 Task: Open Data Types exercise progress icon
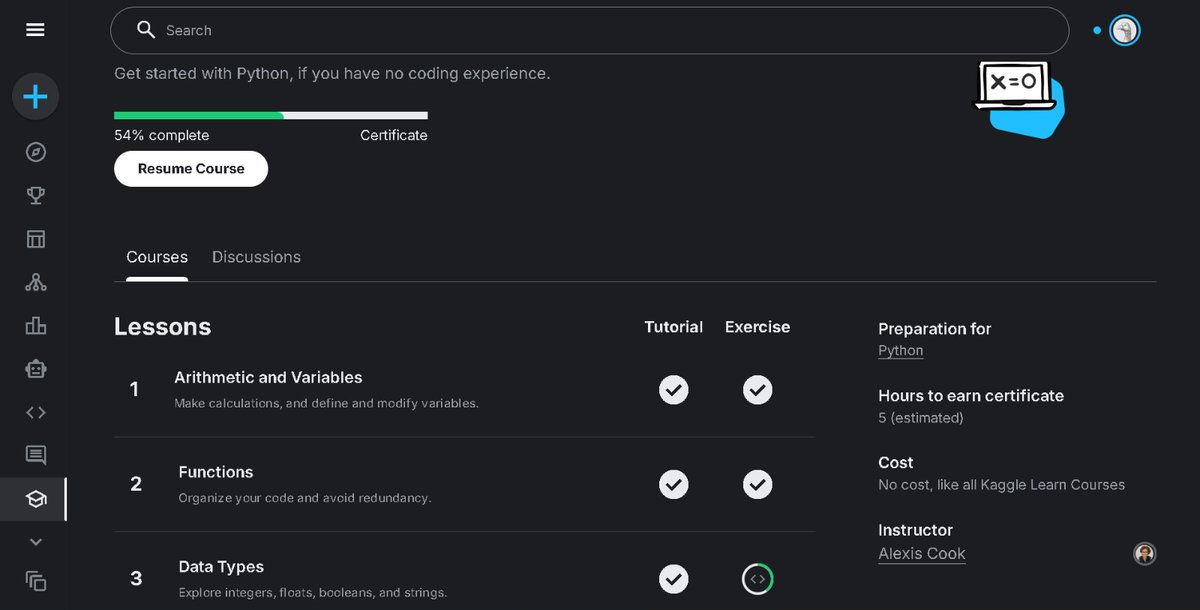[x=758, y=578]
